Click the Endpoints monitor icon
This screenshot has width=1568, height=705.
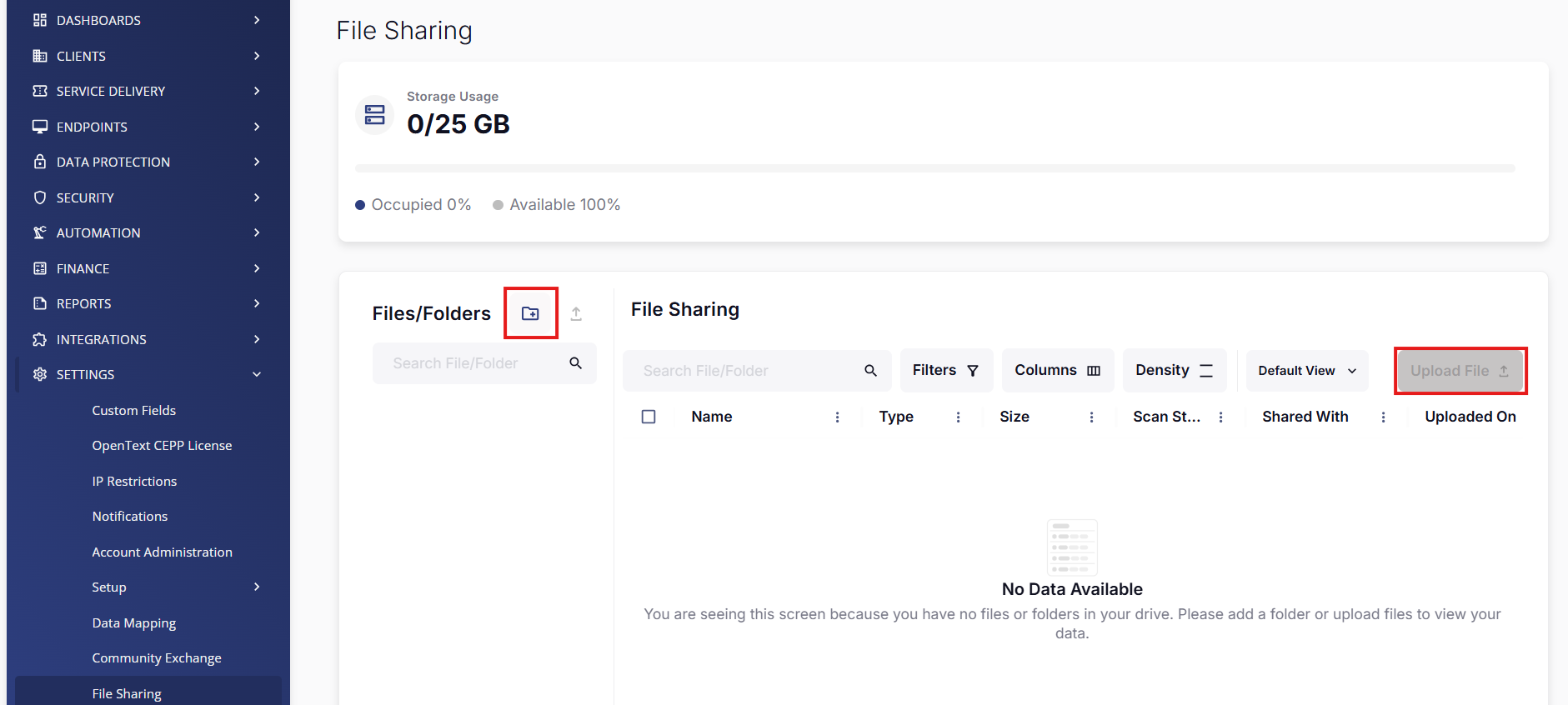40,127
